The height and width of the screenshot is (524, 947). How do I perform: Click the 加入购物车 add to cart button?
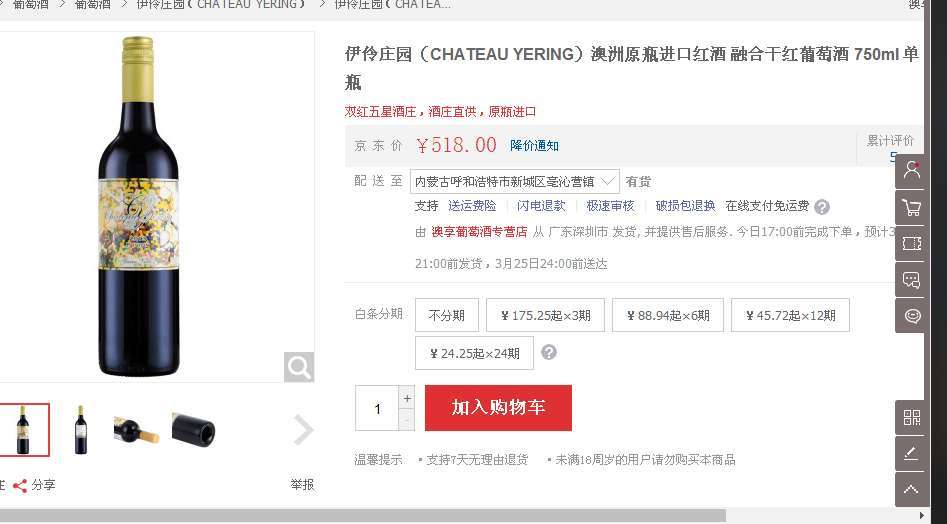pyautogui.click(x=498, y=407)
